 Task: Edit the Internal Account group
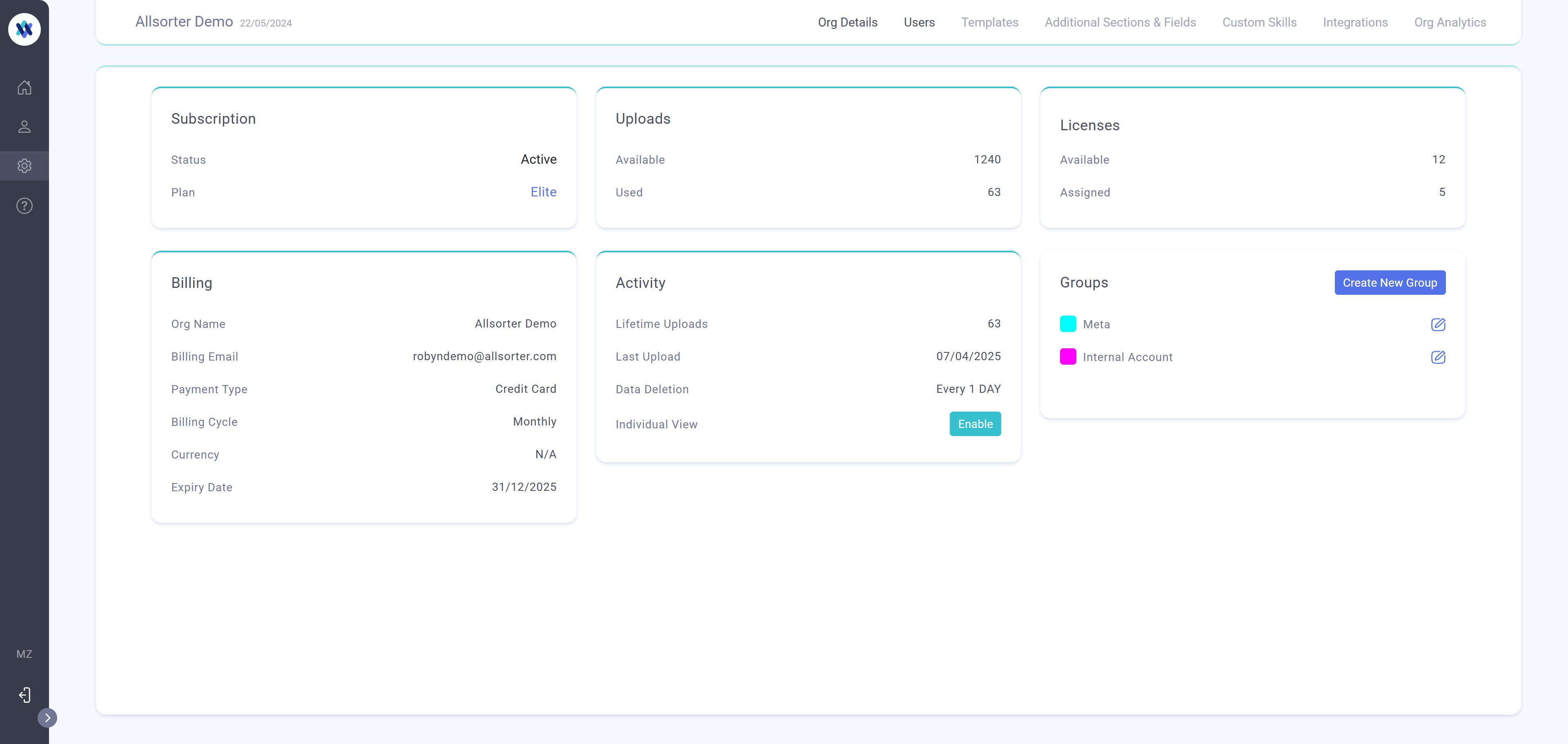[x=1438, y=357]
